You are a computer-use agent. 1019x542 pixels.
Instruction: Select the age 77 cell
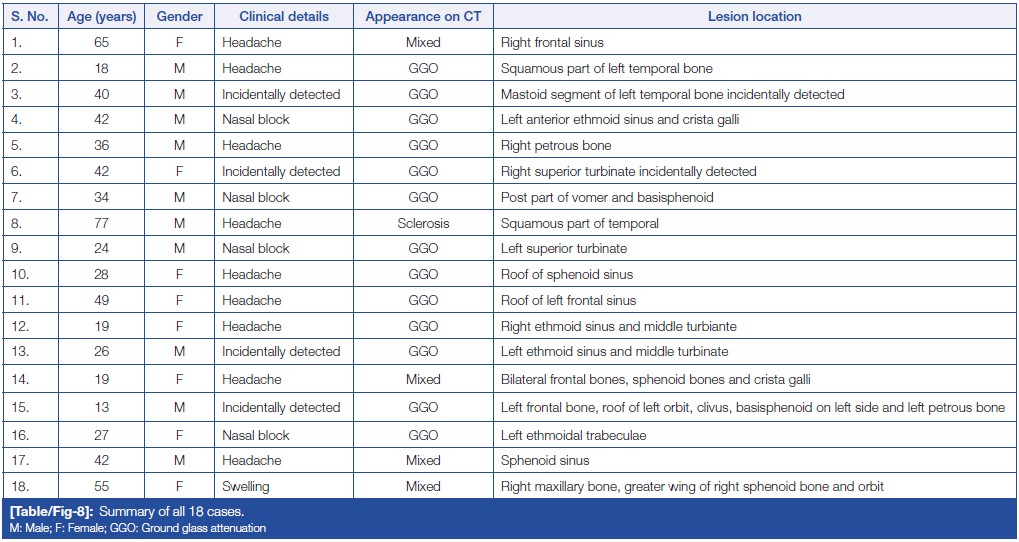tap(101, 223)
